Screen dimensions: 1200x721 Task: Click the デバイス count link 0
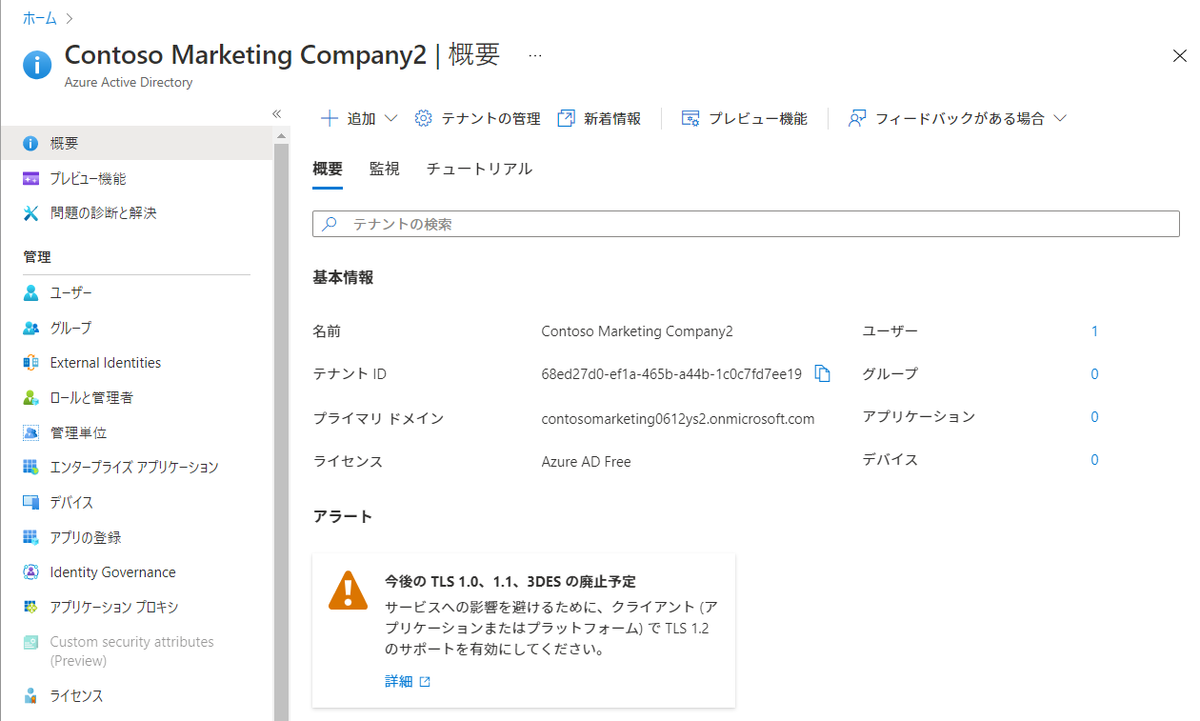[x=1095, y=460]
